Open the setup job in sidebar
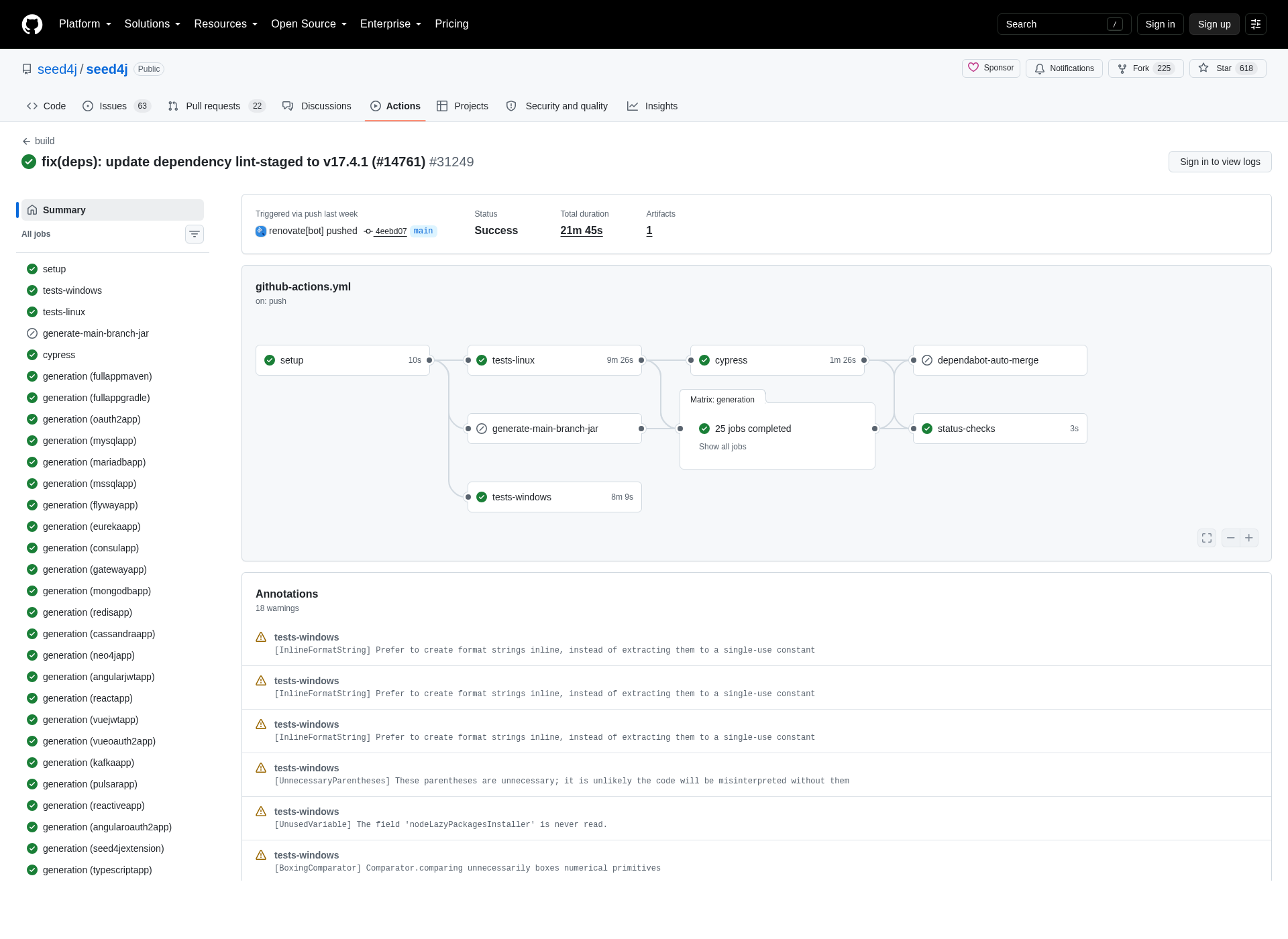The image size is (1288, 939). tap(113, 269)
